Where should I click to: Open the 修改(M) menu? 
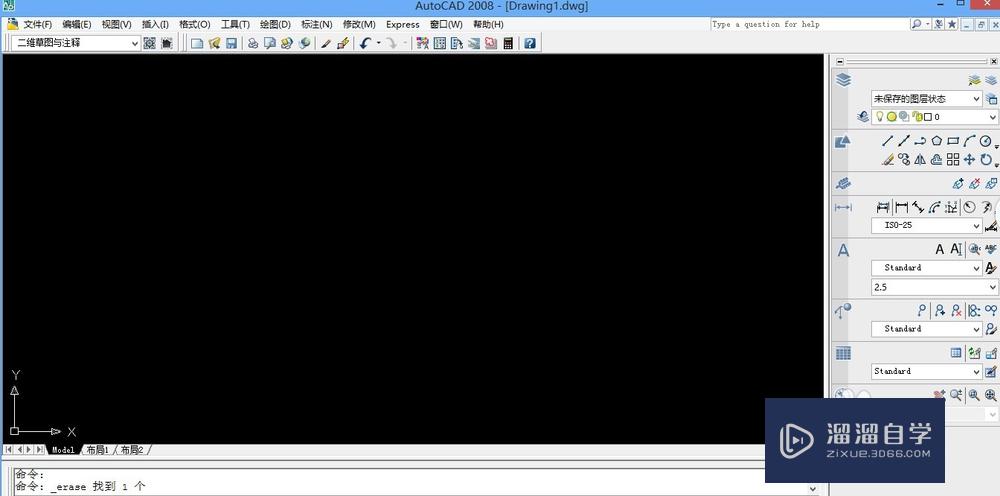pos(359,24)
